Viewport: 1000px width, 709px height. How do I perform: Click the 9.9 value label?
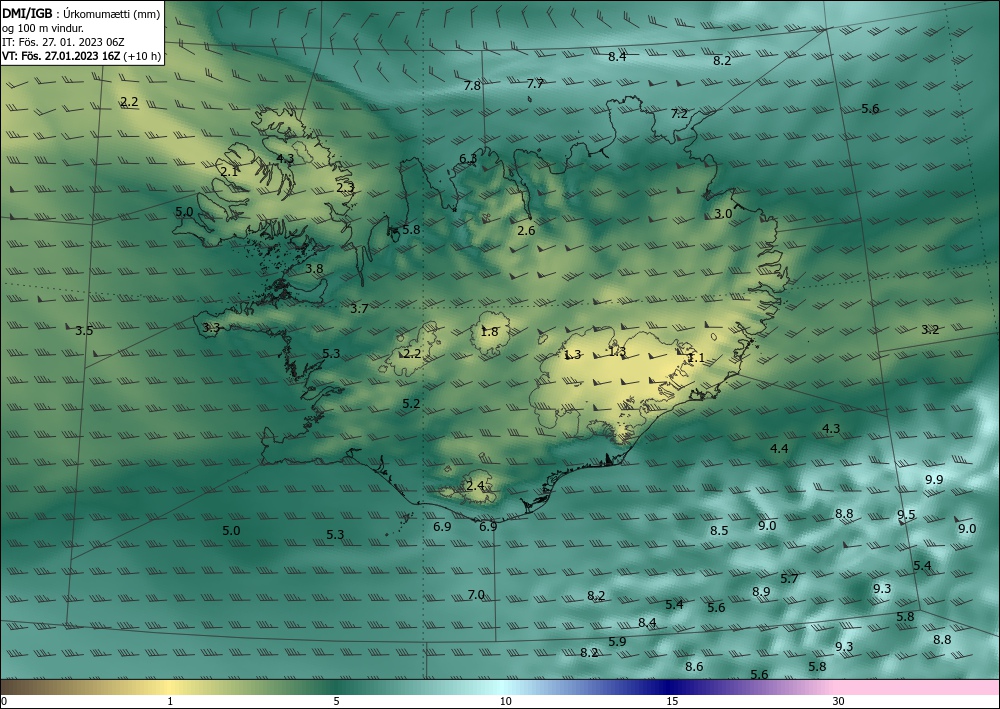[934, 480]
